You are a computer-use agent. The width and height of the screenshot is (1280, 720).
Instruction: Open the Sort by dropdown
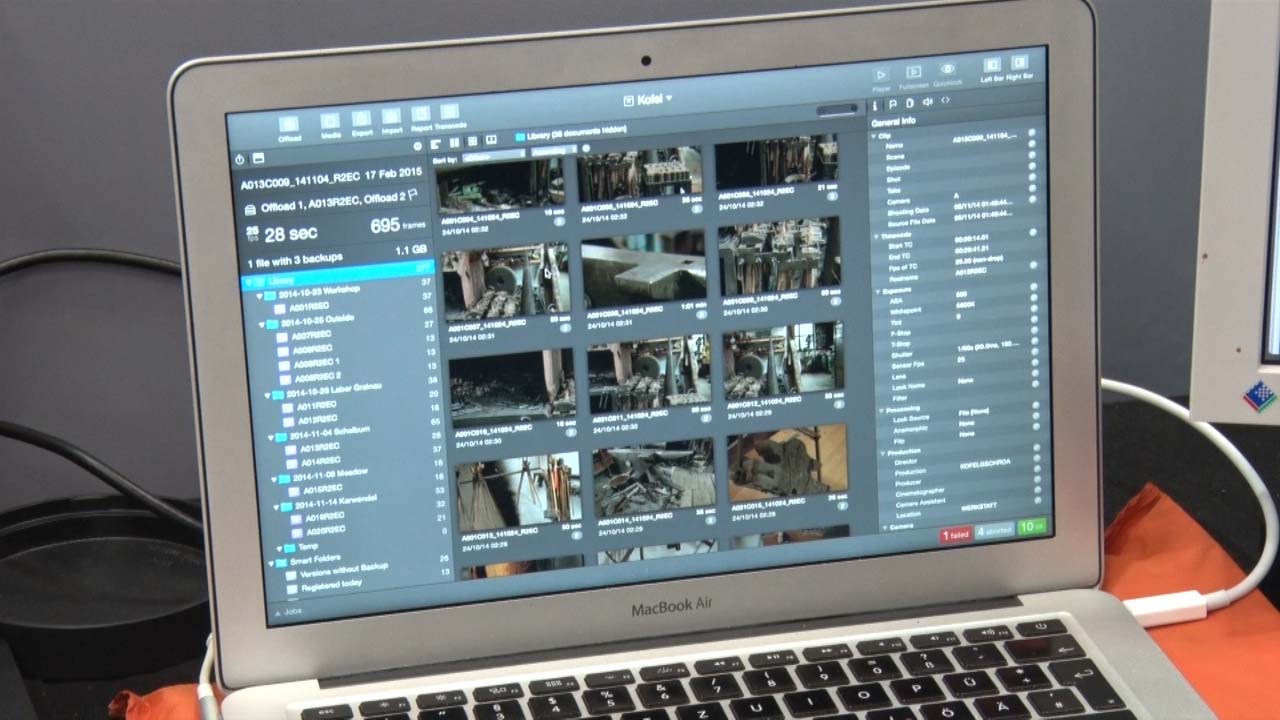tap(493, 156)
